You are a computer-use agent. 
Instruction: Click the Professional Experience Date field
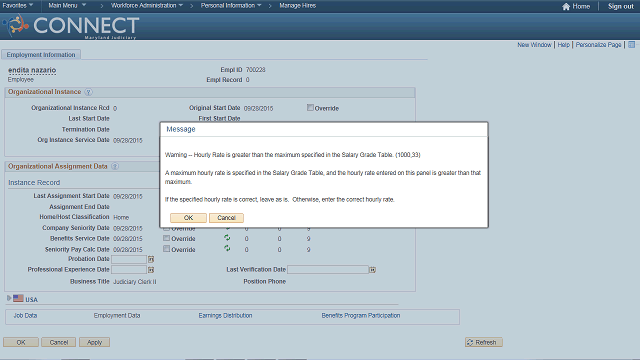coord(129,270)
